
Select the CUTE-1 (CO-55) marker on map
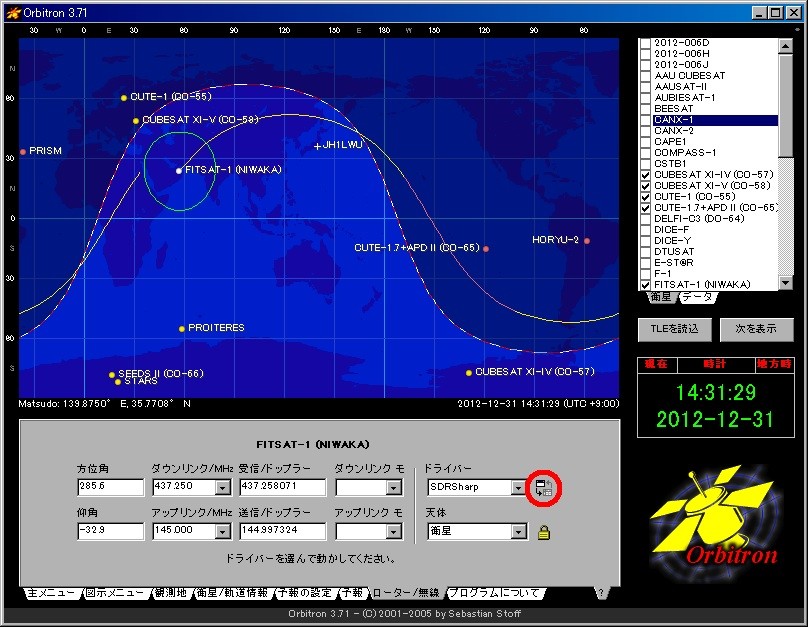[x=124, y=98]
